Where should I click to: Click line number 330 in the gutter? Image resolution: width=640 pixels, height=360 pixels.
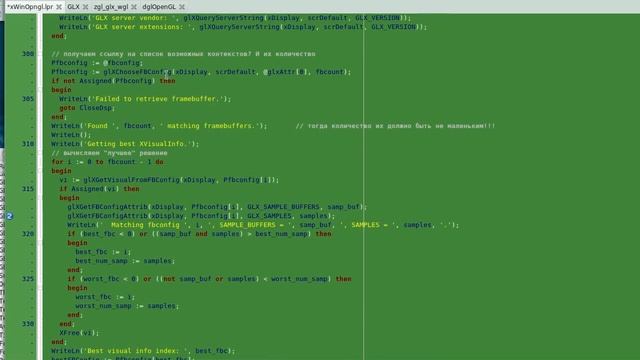pos(28,324)
